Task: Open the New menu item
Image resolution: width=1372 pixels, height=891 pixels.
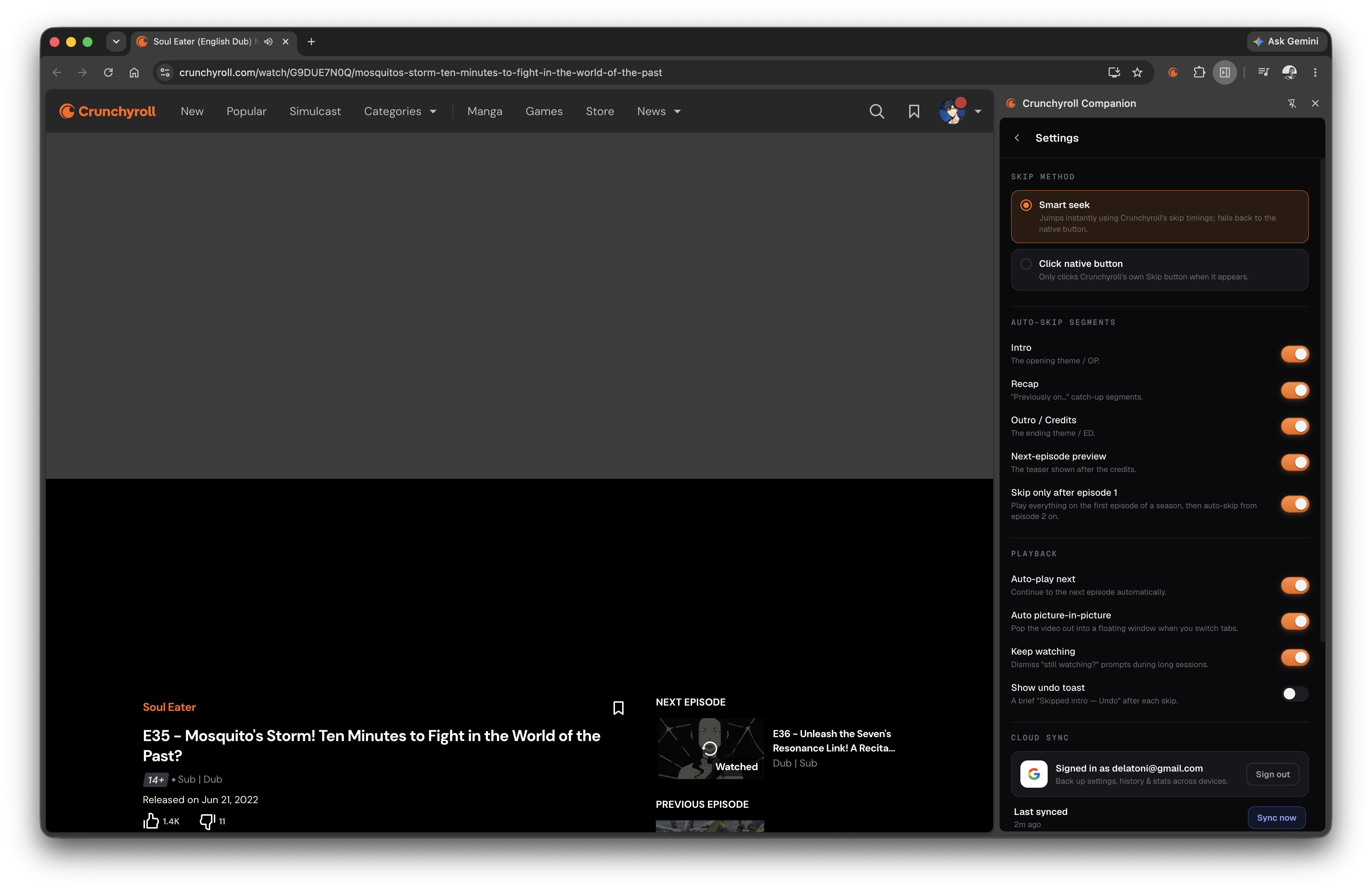Action: click(x=192, y=111)
